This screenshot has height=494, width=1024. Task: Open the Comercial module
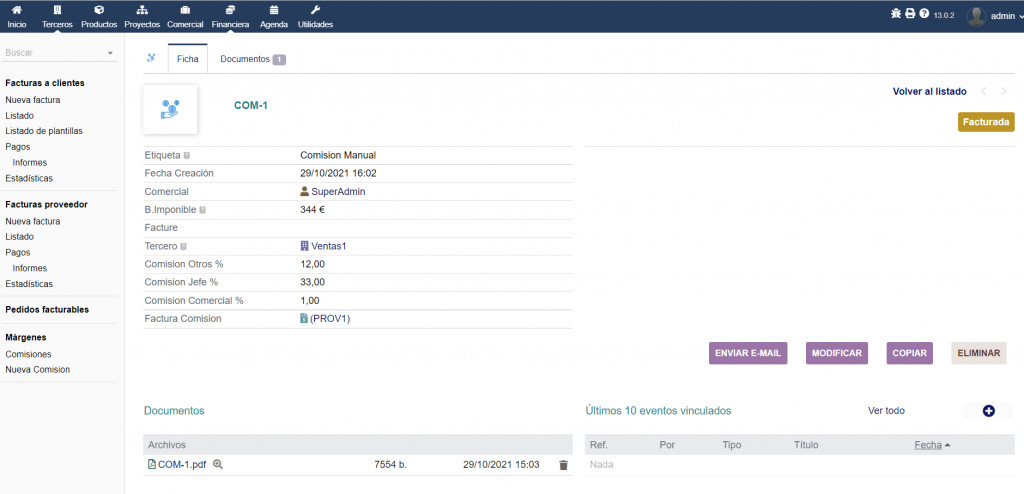click(x=185, y=17)
